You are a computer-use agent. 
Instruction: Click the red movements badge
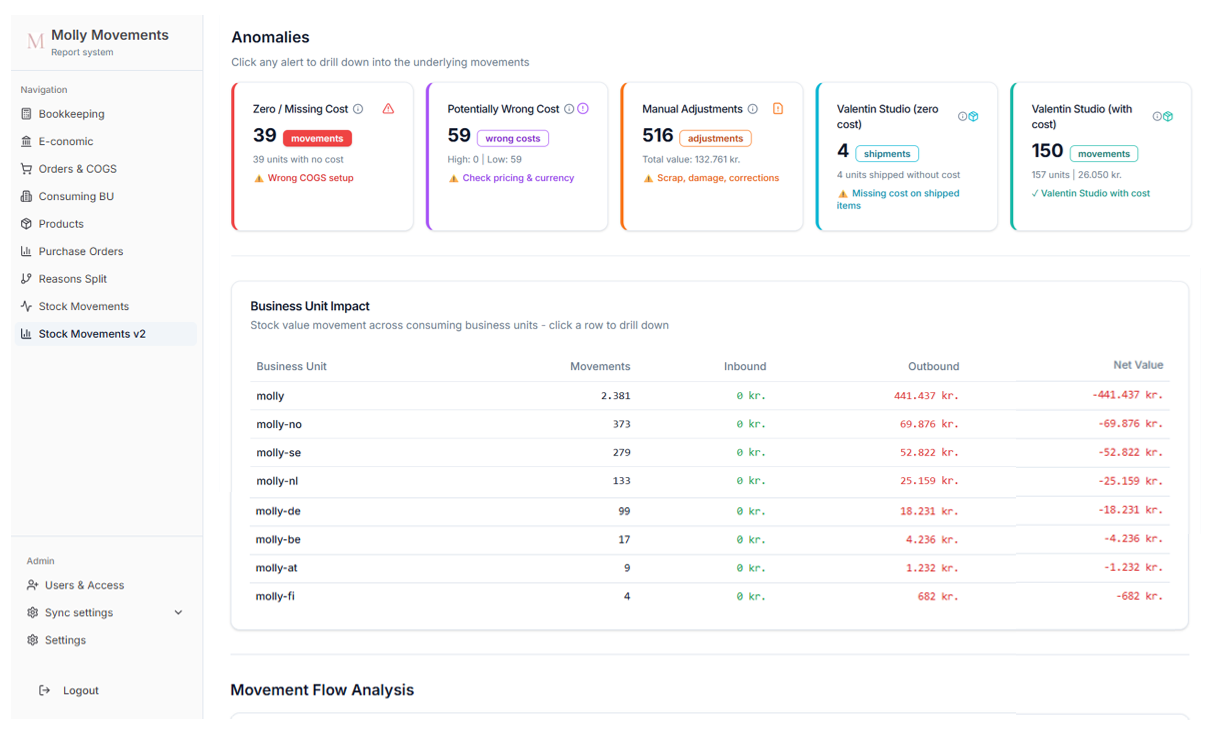(317, 139)
